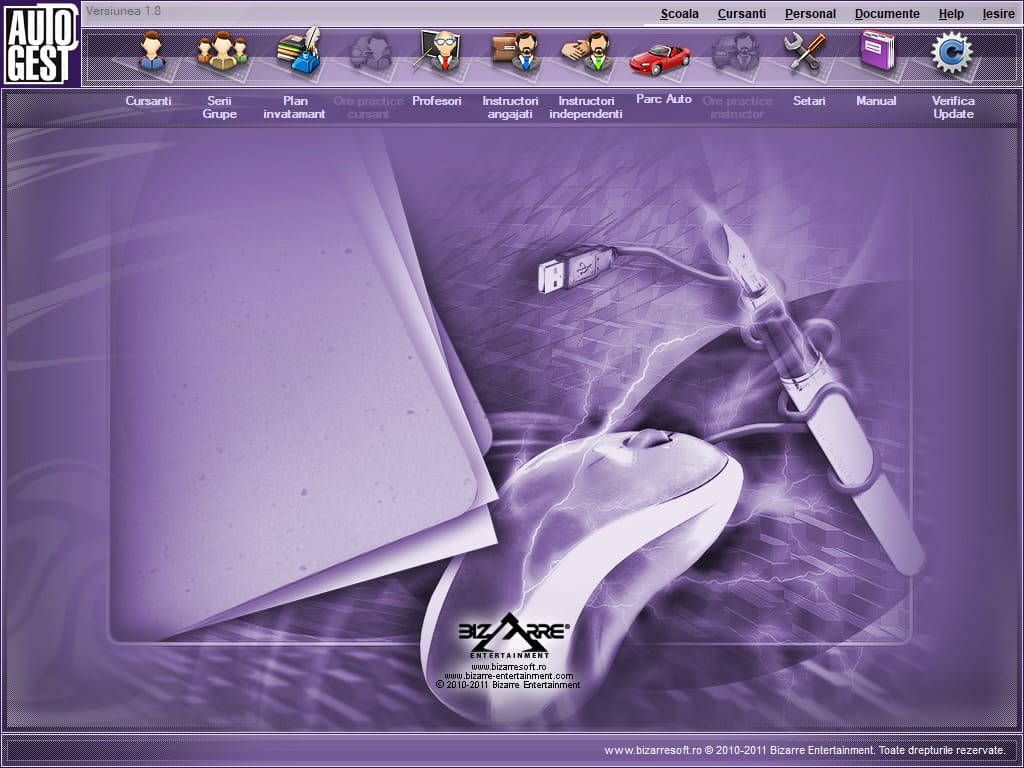Click the www.bizarresoft.ro link under the Bizarre logo
The height and width of the screenshot is (768, 1024).
pyautogui.click(x=508, y=666)
